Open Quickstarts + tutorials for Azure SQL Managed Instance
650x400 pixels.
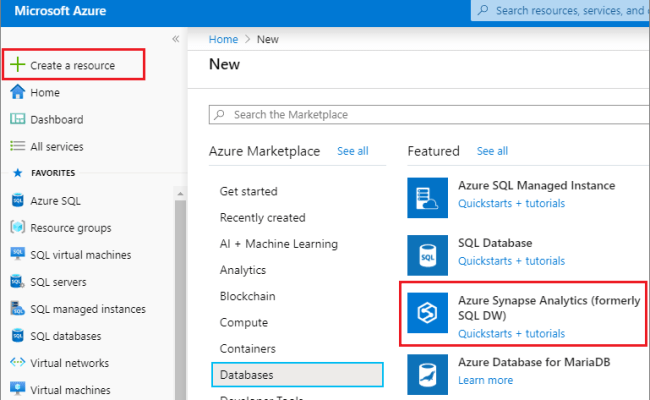(x=512, y=204)
